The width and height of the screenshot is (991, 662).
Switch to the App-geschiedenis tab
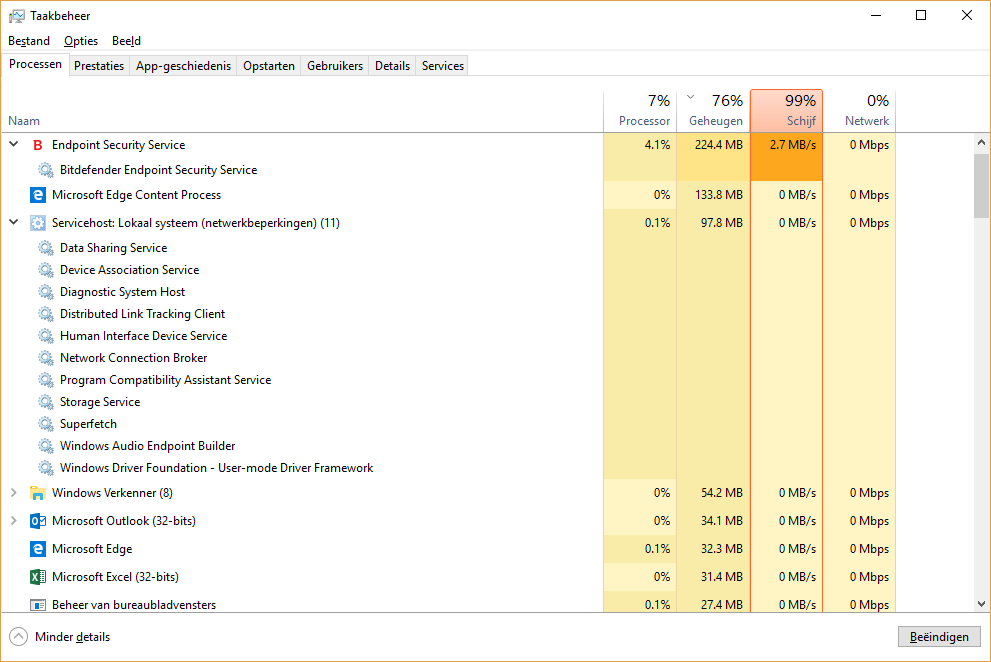click(183, 66)
